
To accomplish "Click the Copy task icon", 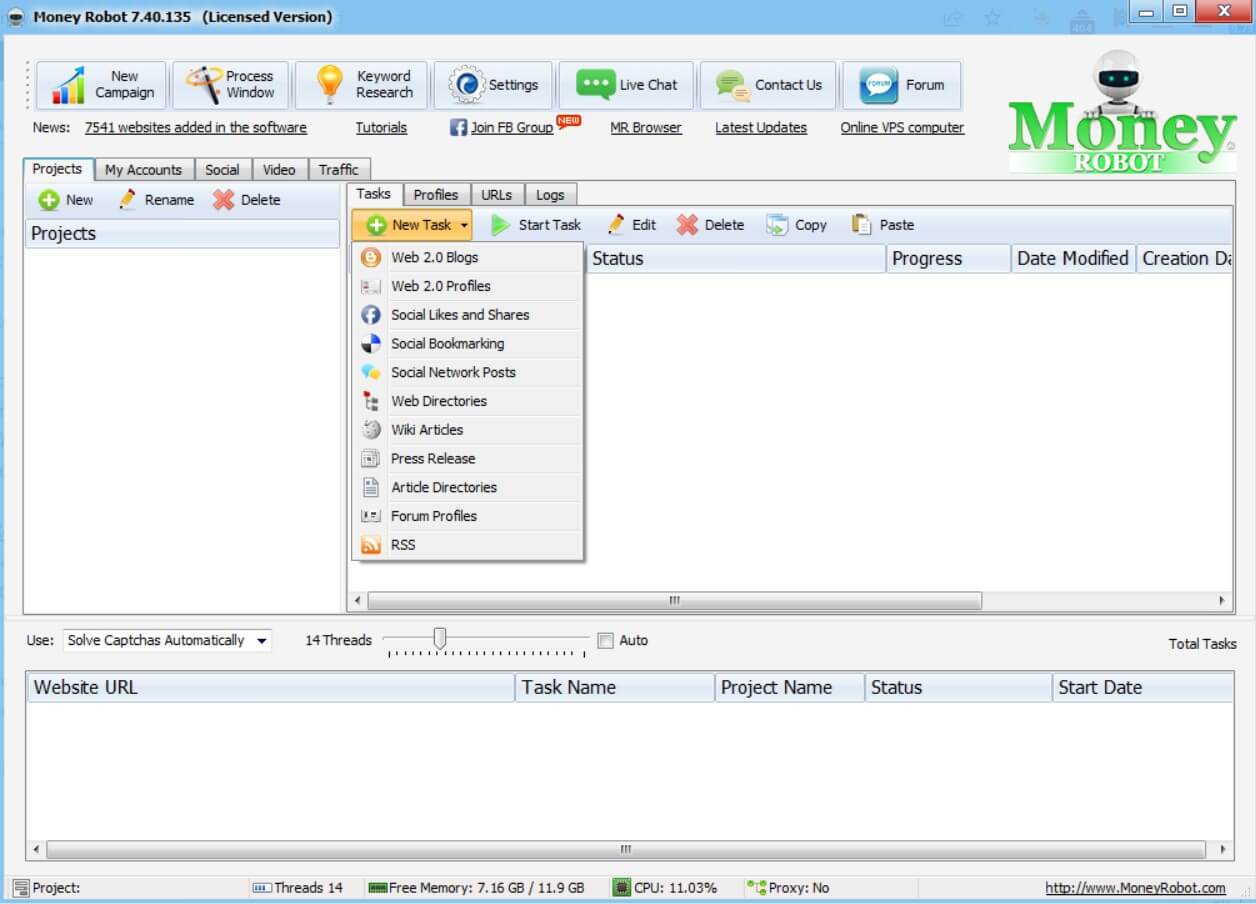I will point(777,225).
